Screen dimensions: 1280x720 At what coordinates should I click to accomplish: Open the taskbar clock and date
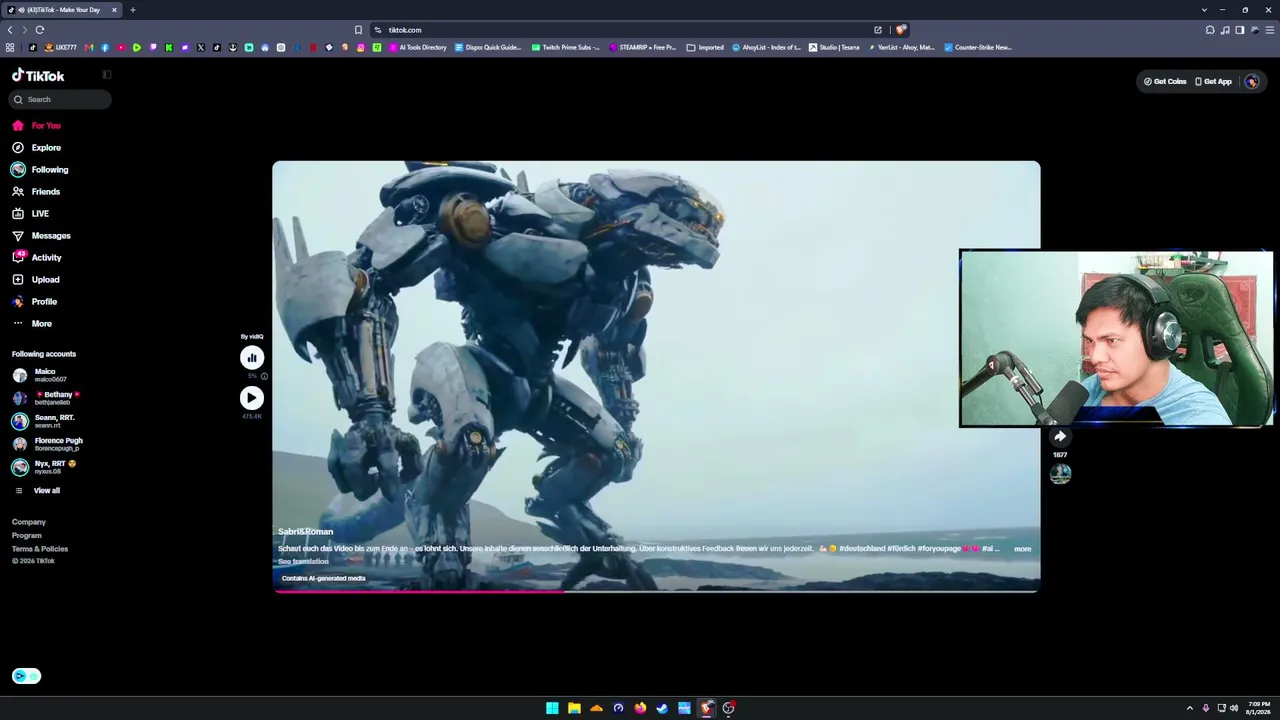pyautogui.click(x=1259, y=708)
